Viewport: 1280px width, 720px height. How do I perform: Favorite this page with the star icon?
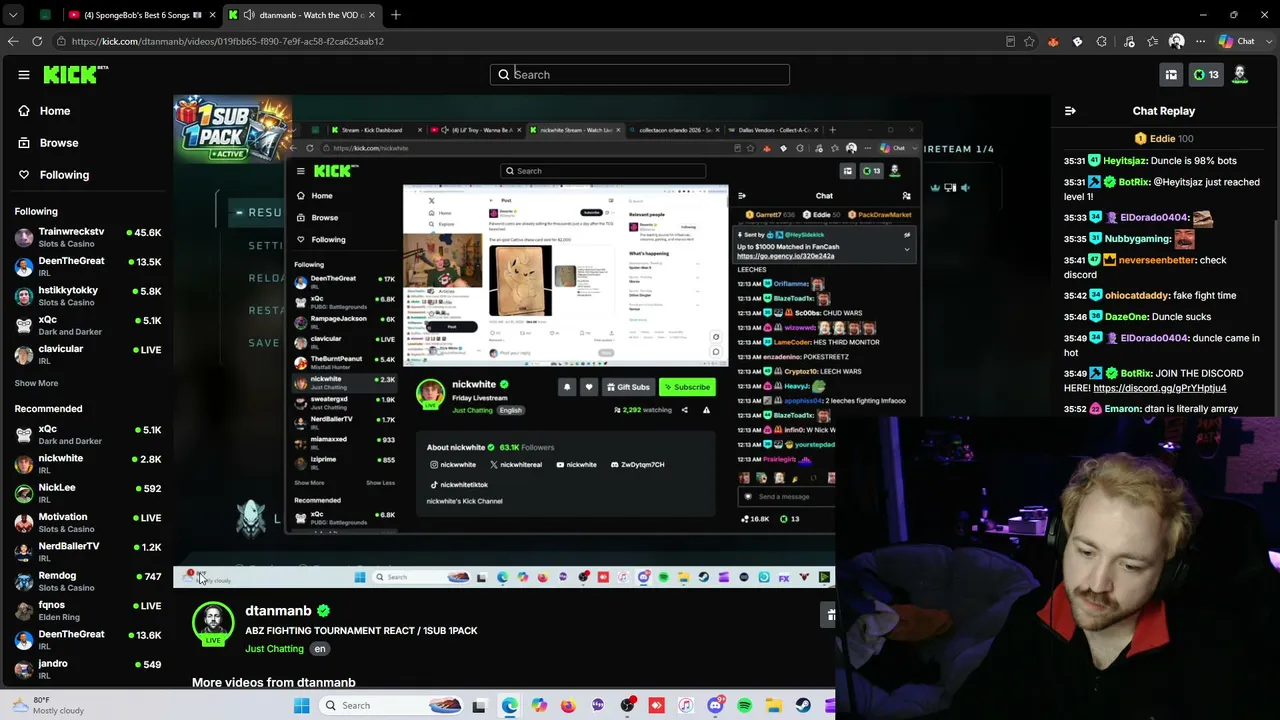point(1029,41)
